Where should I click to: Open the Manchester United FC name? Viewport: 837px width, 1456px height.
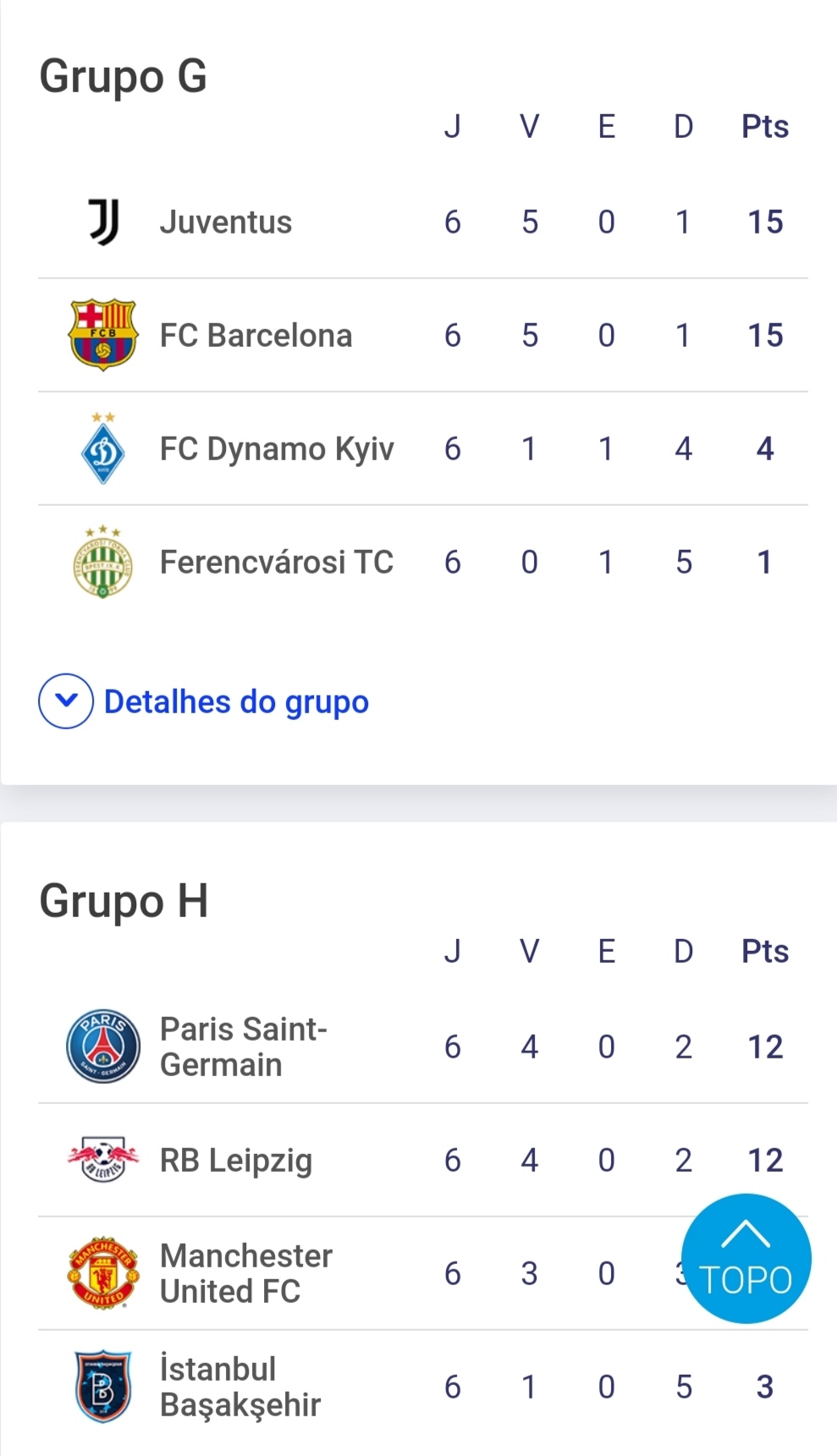(x=246, y=1274)
